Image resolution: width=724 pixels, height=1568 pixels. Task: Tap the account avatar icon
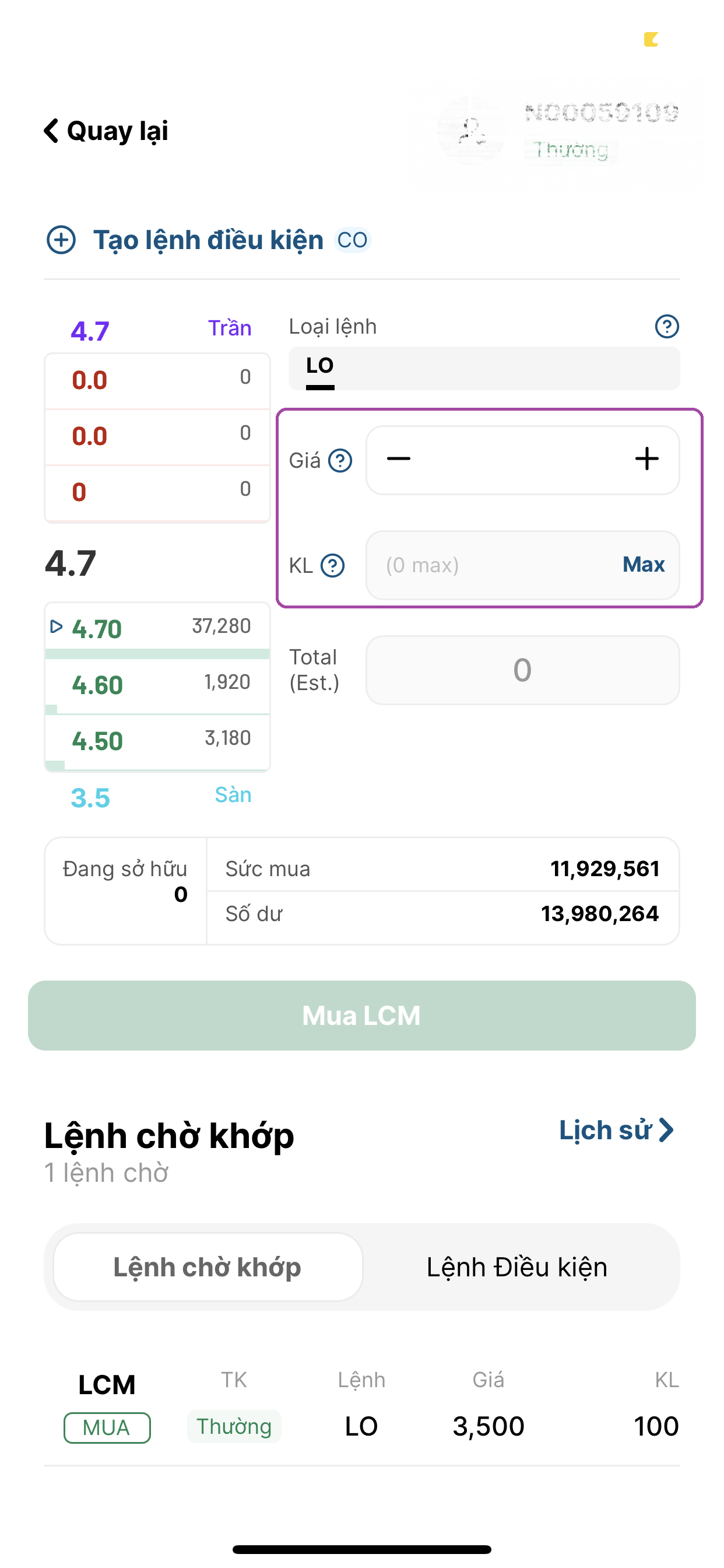point(472,131)
